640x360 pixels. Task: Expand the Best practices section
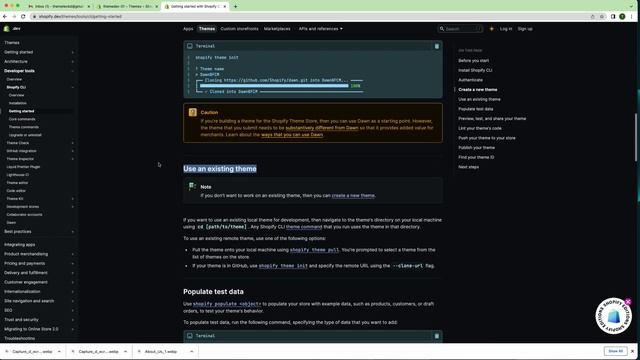pyautogui.click(x=73, y=232)
